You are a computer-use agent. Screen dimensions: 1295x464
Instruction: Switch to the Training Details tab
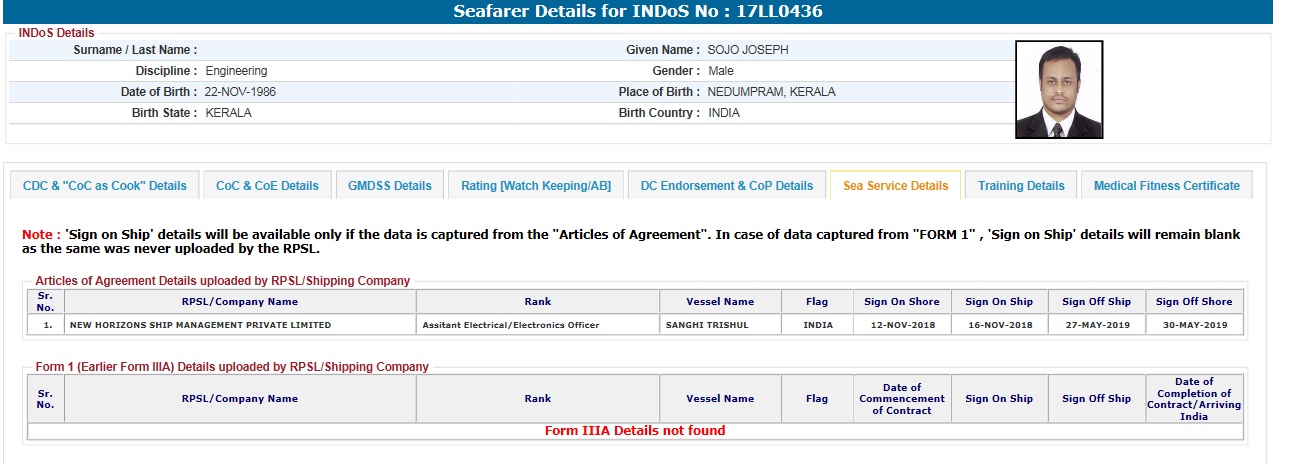tap(1021, 186)
